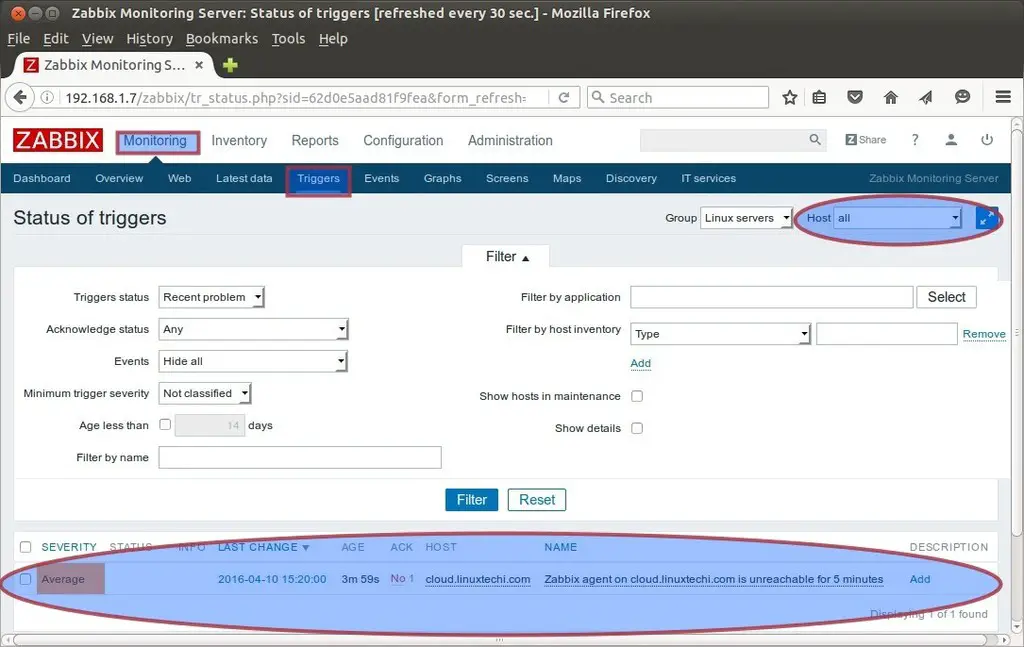The width and height of the screenshot is (1024, 647).
Task: Go to the Latest data submenu
Action: (x=244, y=178)
